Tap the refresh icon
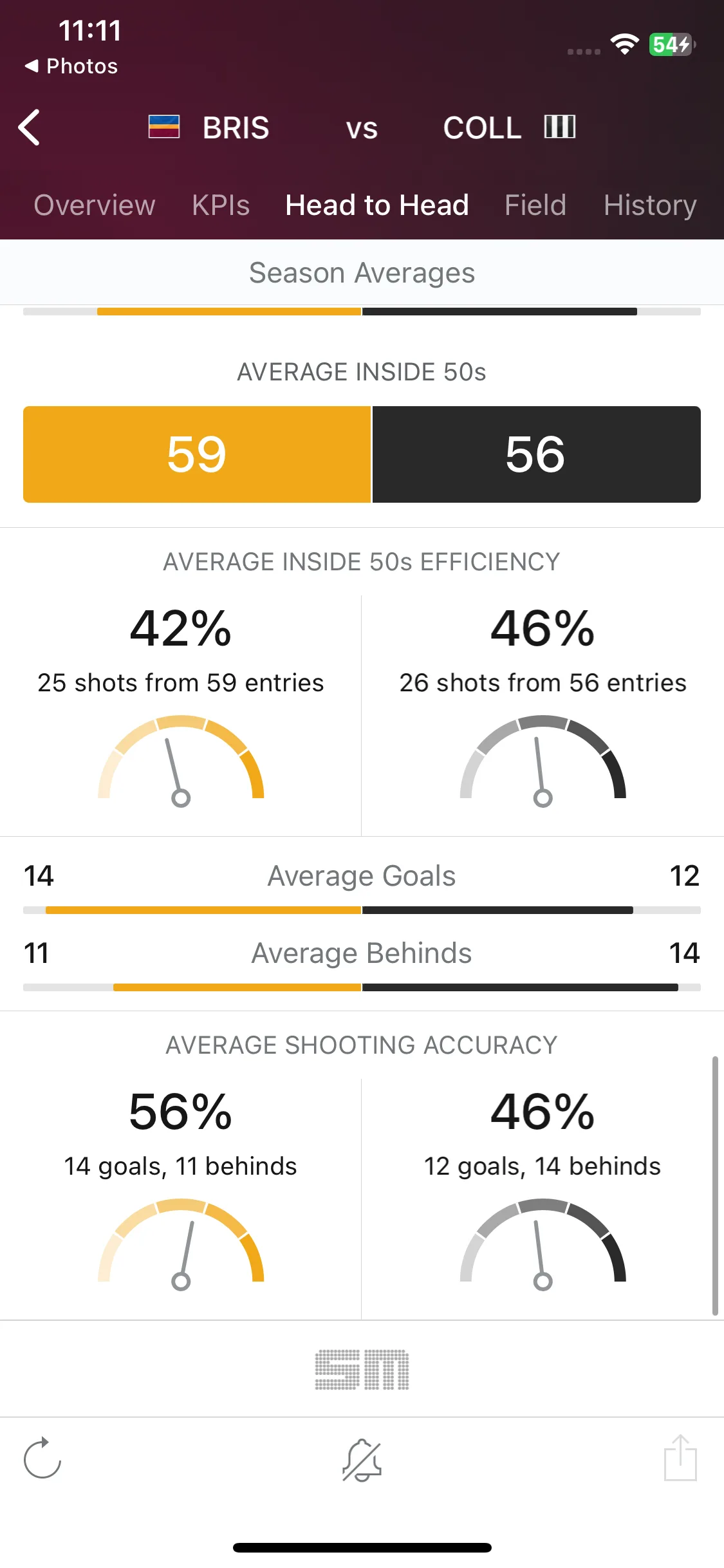Image resolution: width=724 pixels, height=1568 pixels. 42,1458
